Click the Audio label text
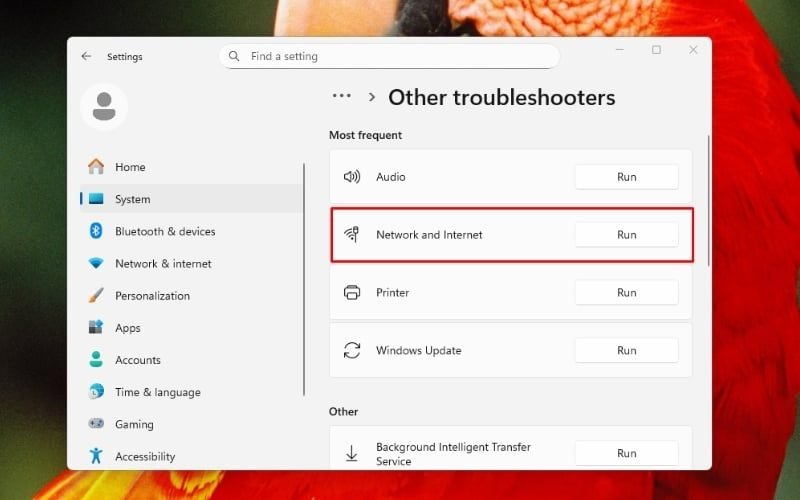The height and width of the screenshot is (500, 800). pyautogui.click(x=391, y=177)
